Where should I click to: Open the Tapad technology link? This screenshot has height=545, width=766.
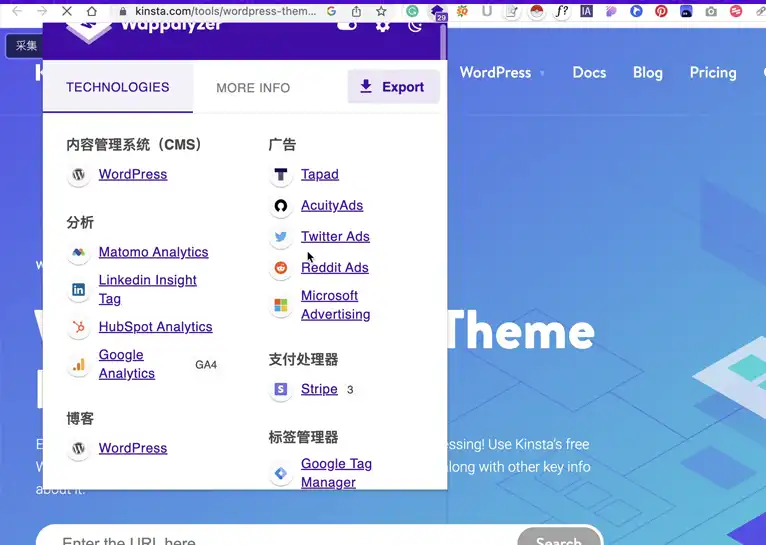(320, 174)
